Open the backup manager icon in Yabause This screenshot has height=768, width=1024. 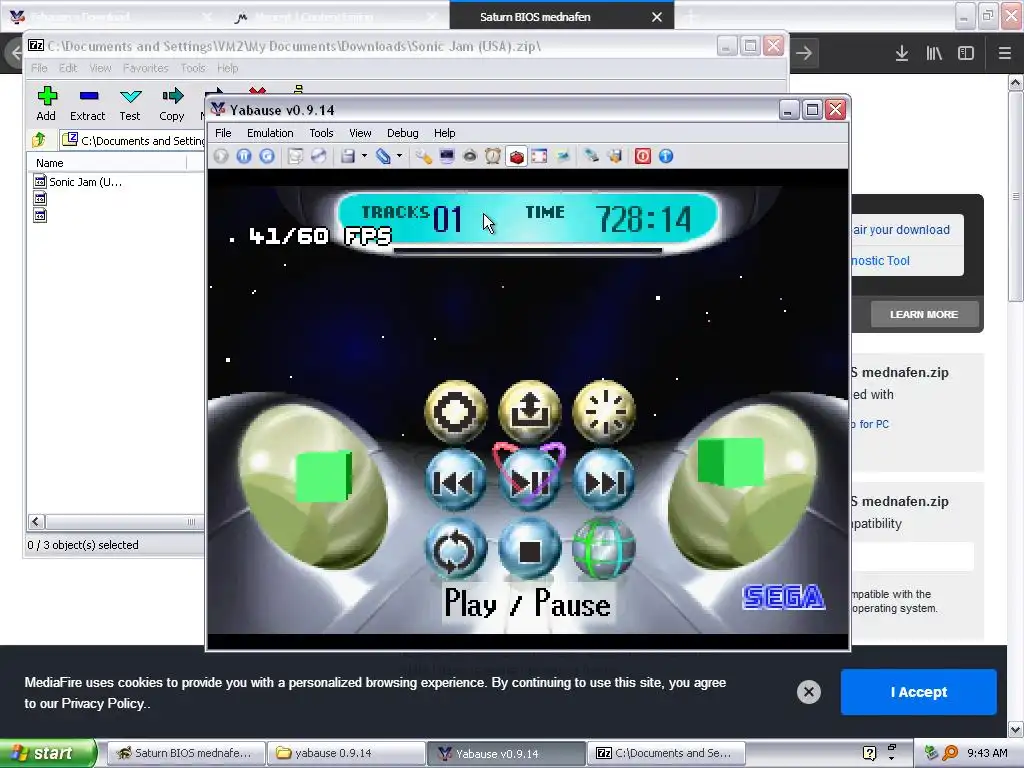(615, 156)
